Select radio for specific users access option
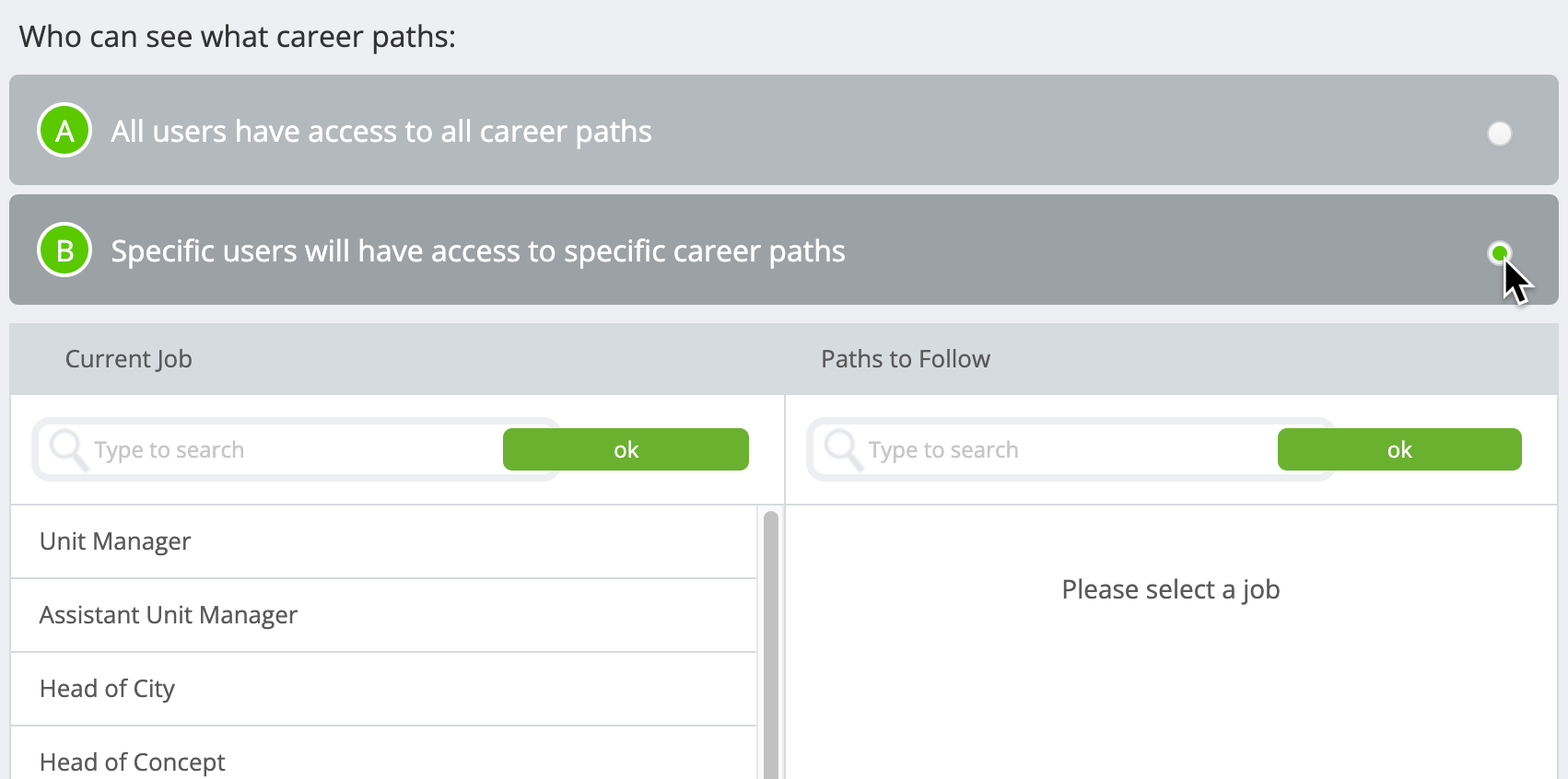The image size is (1568, 779). pos(1500,253)
